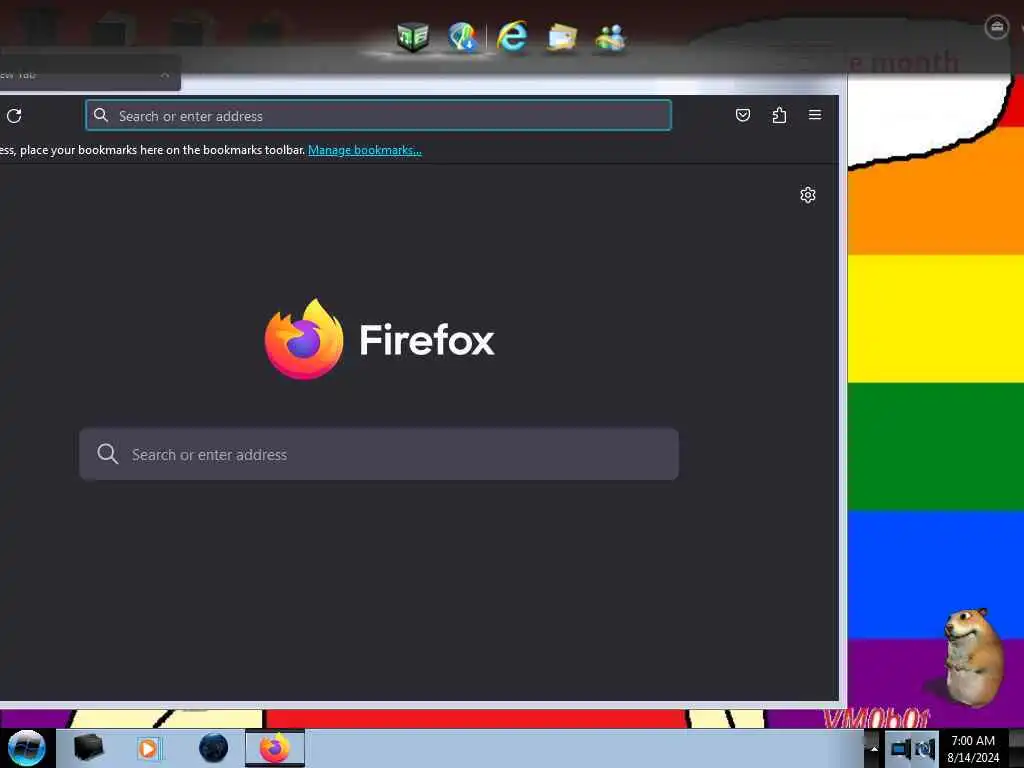Open the Firefox hamburger application menu
This screenshot has width=1024, height=768.
814,115
